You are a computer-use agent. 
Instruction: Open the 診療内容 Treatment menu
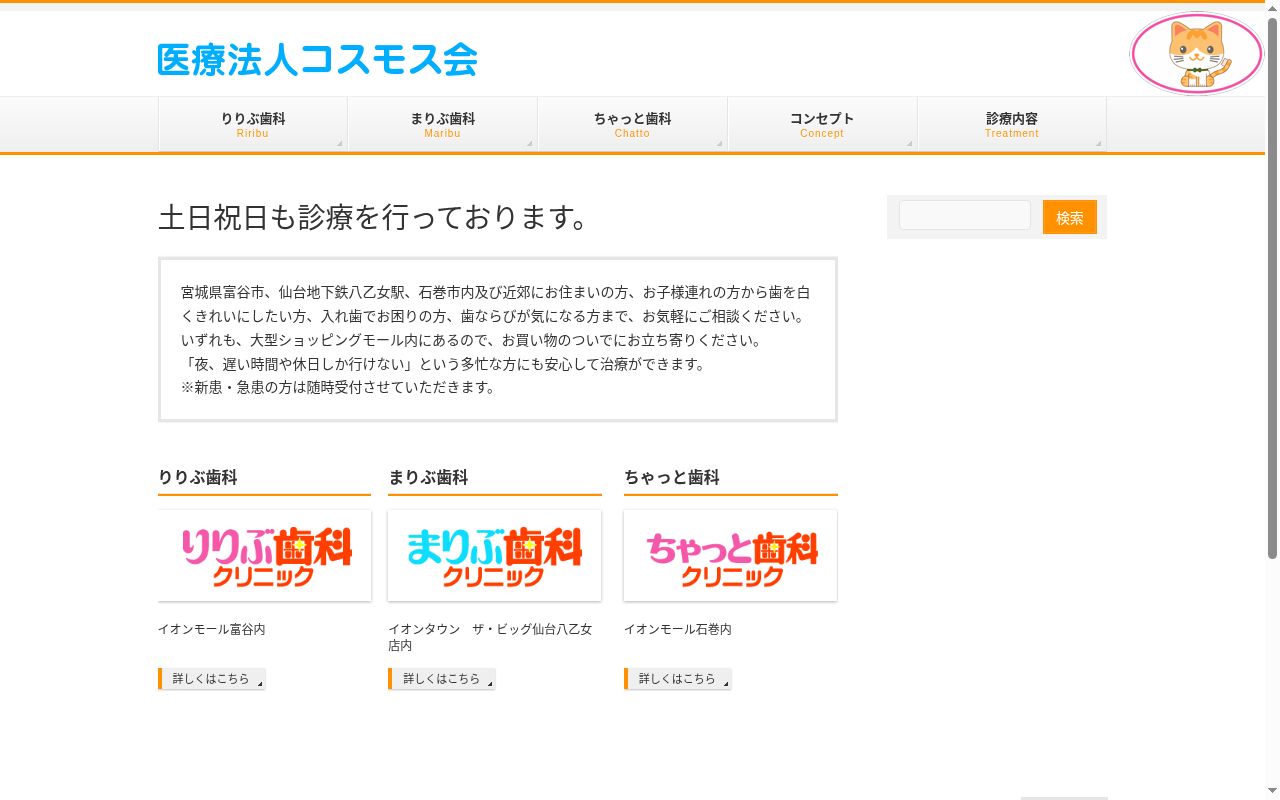(x=1011, y=125)
